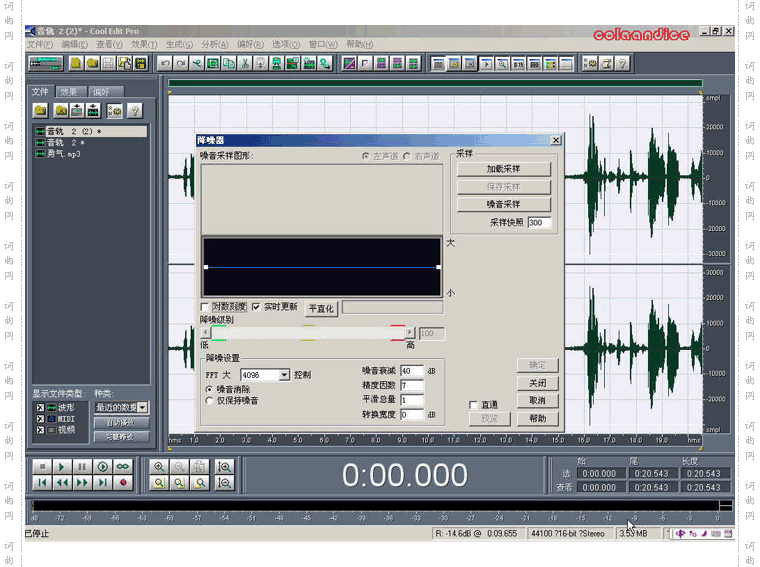Viewport: 760px width, 567px height.
Task: Click the Stop transport button
Action: (42, 467)
